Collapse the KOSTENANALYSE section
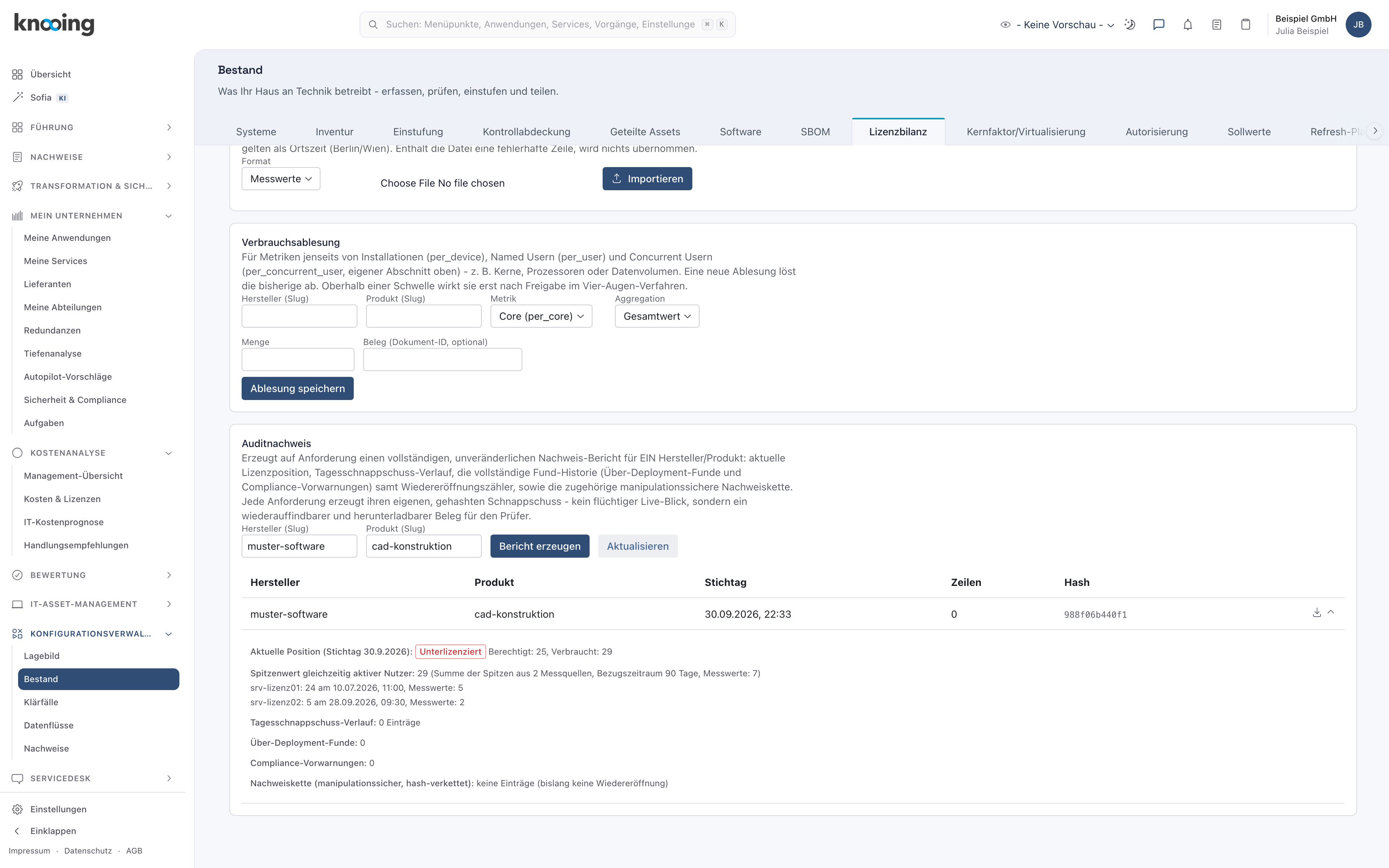Screen dimensions: 1389x868 tap(92, 453)
